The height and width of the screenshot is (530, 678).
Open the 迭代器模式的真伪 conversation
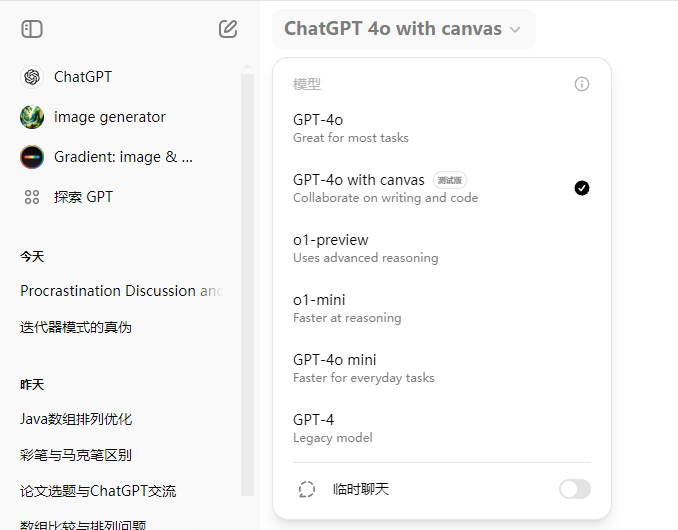pyautogui.click(x=76, y=327)
